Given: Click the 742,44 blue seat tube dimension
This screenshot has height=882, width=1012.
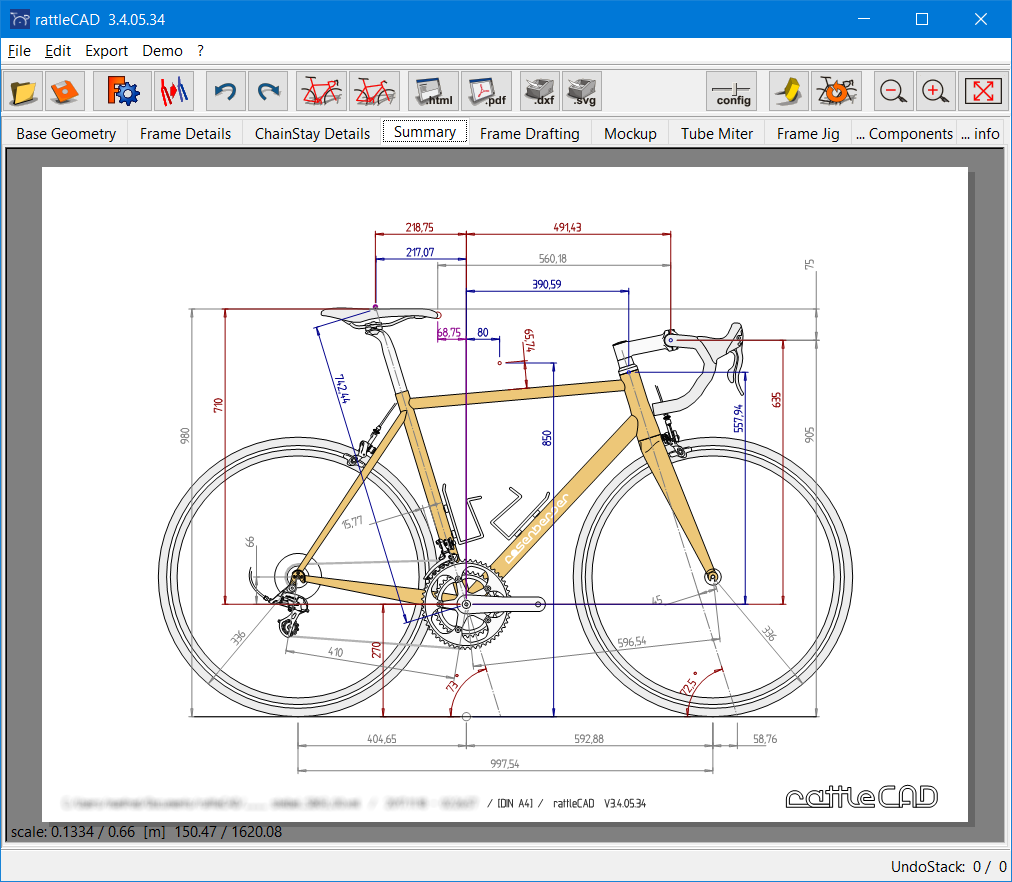Looking at the screenshot, I should (x=343, y=388).
